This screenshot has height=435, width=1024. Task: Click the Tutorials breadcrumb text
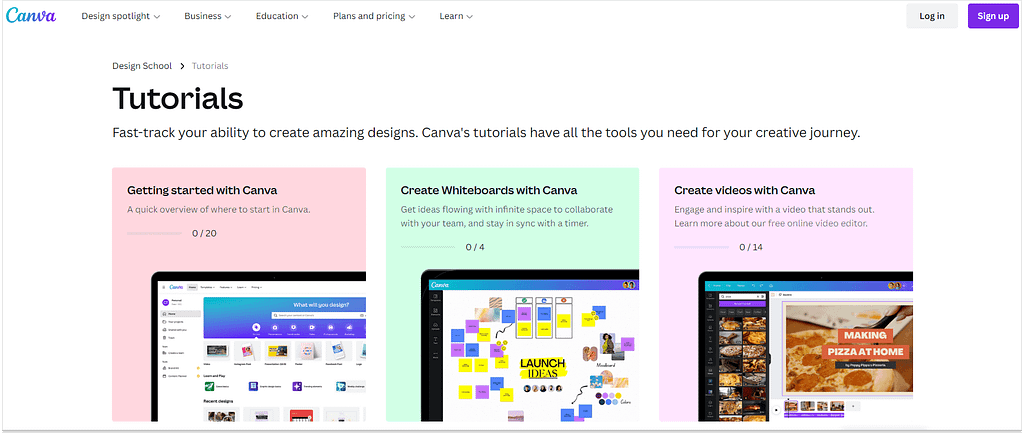pyautogui.click(x=210, y=66)
